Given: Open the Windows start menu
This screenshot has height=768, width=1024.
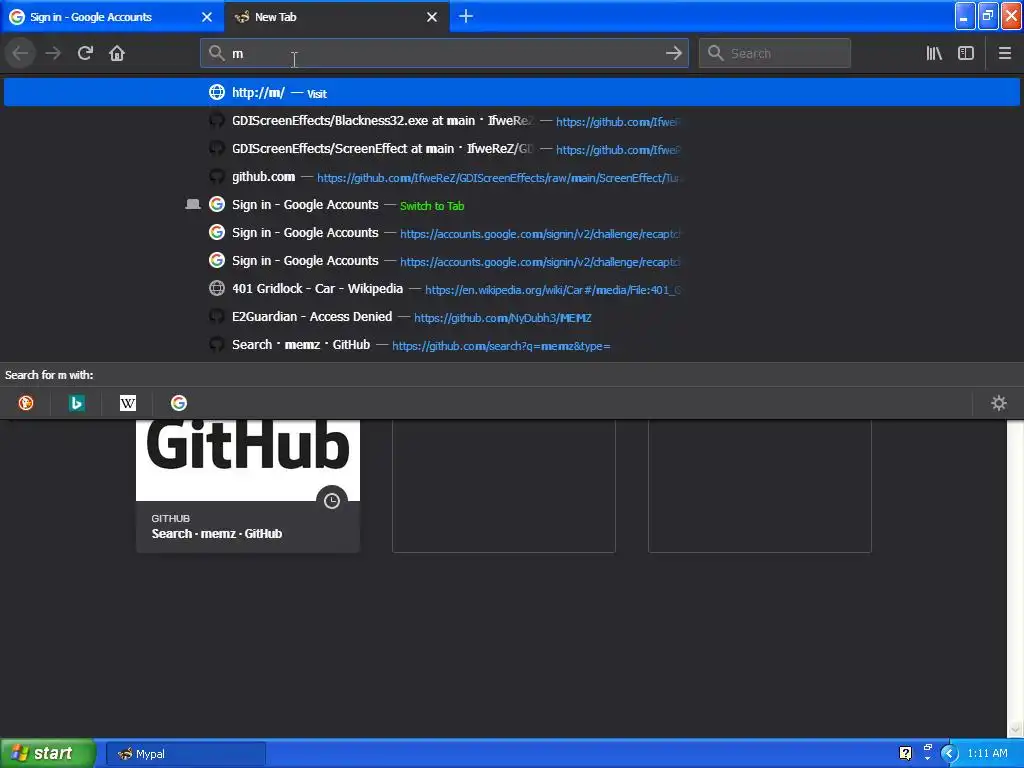Looking at the screenshot, I should (x=47, y=753).
